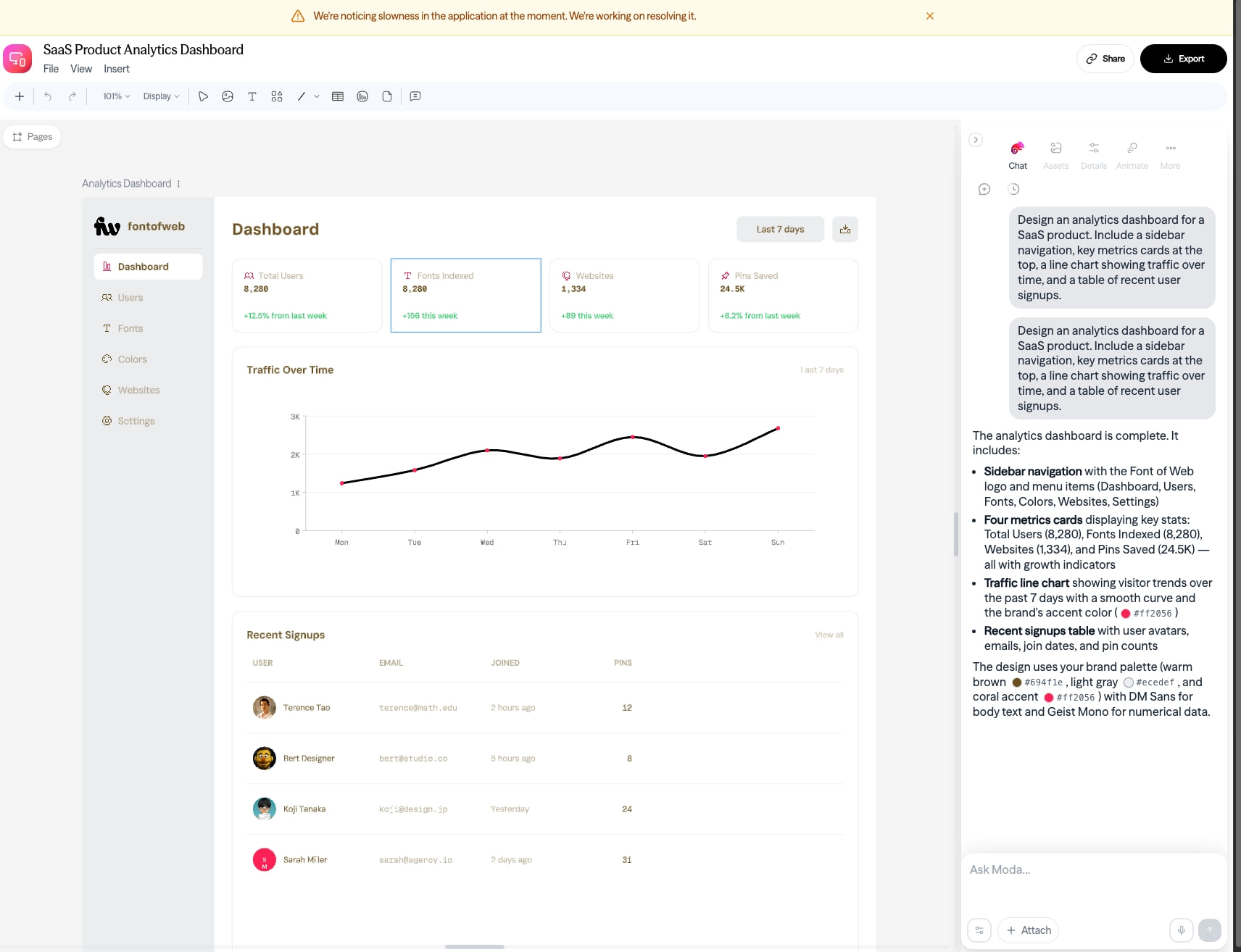
Task: Click the light gray #ecedef color swatch
Action: click(x=1129, y=682)
